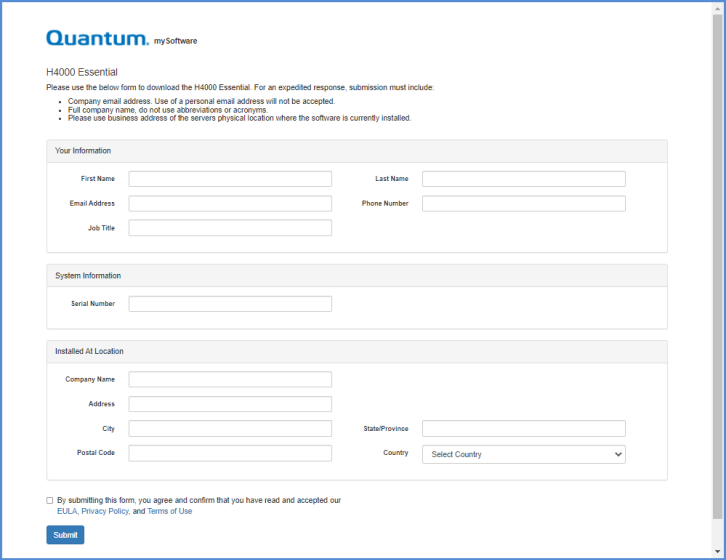Click the First Name label
This screenshot has width=726, height=560.
[x=98, y=179]
